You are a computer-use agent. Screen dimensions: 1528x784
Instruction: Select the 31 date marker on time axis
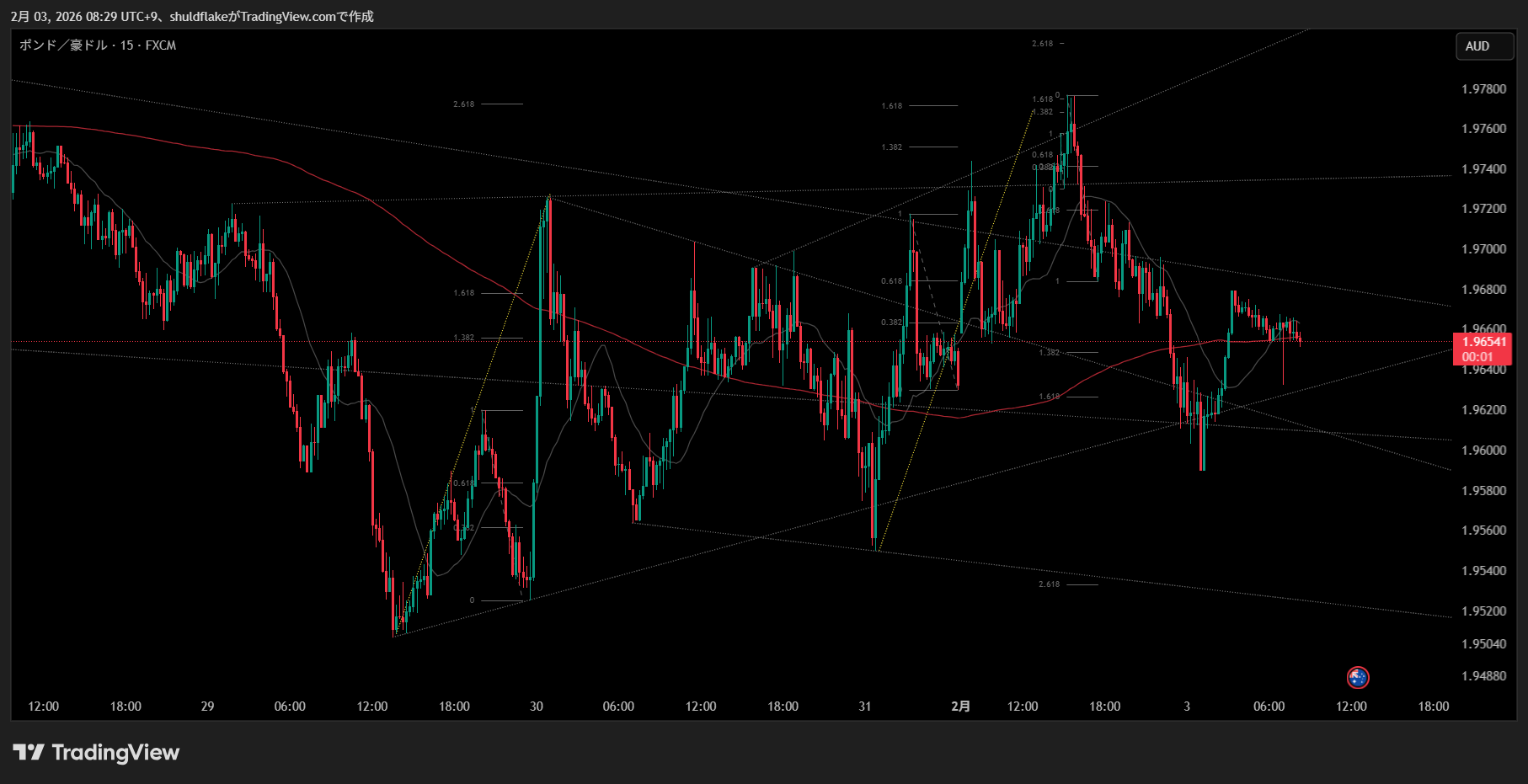click(864, 707)
